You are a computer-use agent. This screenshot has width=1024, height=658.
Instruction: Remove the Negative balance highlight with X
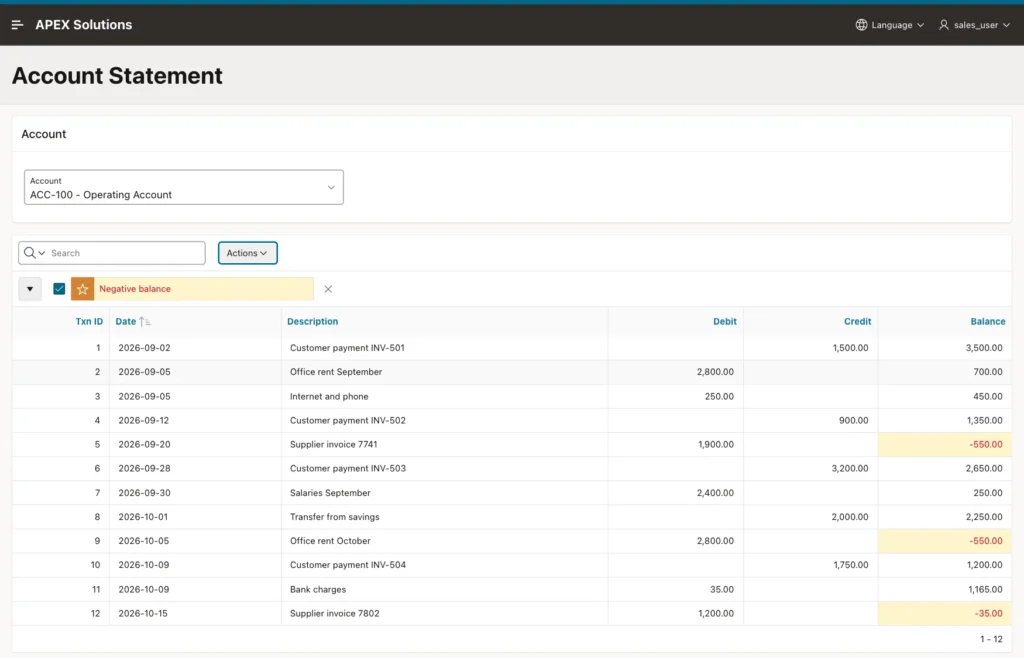[x=328, y=289]
